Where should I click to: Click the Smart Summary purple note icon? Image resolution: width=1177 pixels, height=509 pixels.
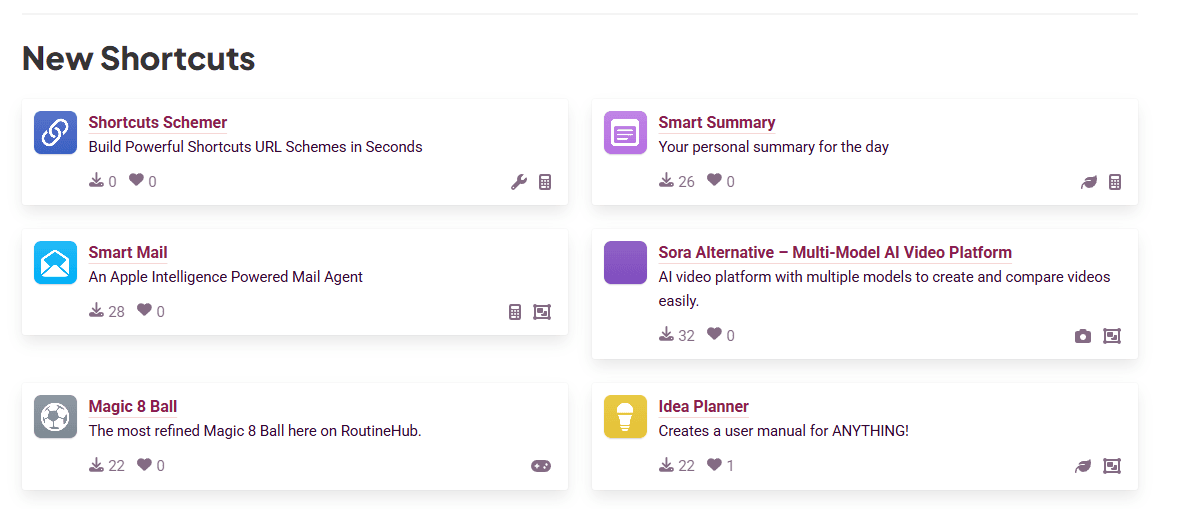click(x=625, y=133)
